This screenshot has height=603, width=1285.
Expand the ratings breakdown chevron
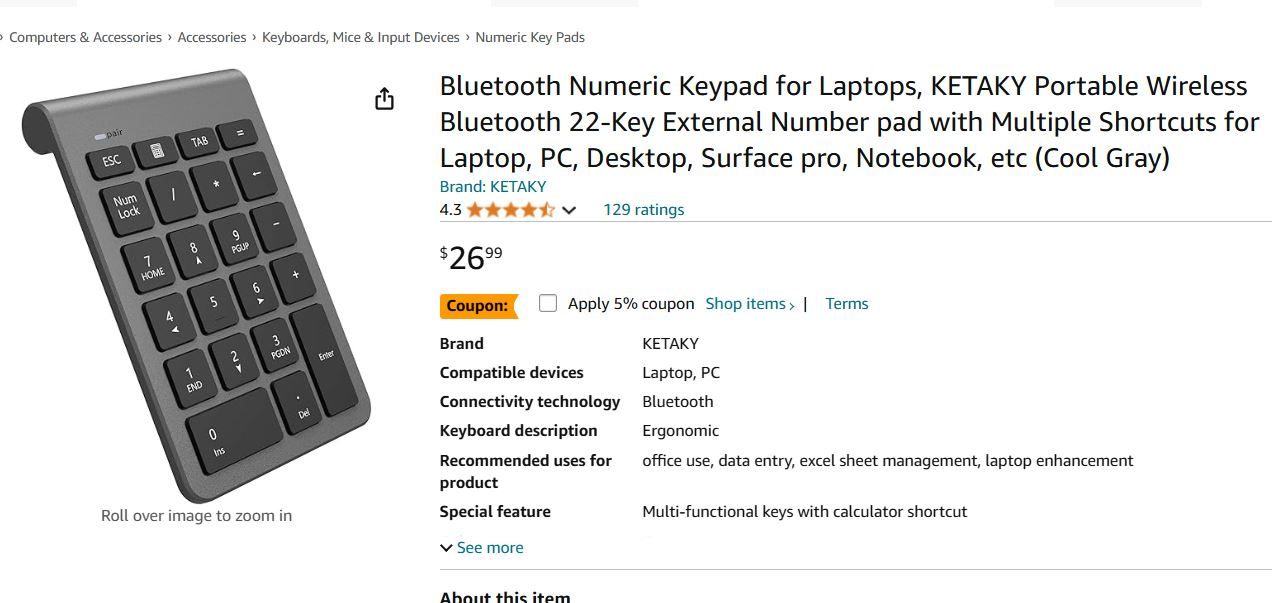(569, 211)
